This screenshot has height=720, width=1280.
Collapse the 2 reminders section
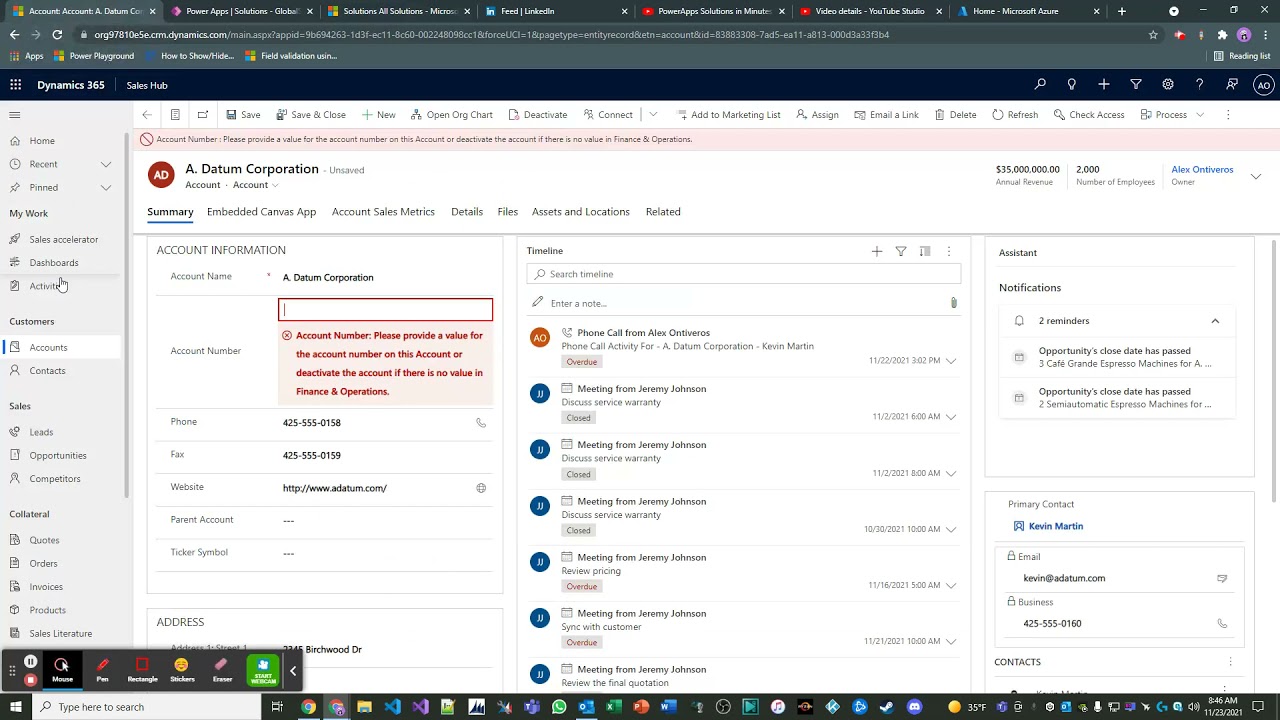1215,321
